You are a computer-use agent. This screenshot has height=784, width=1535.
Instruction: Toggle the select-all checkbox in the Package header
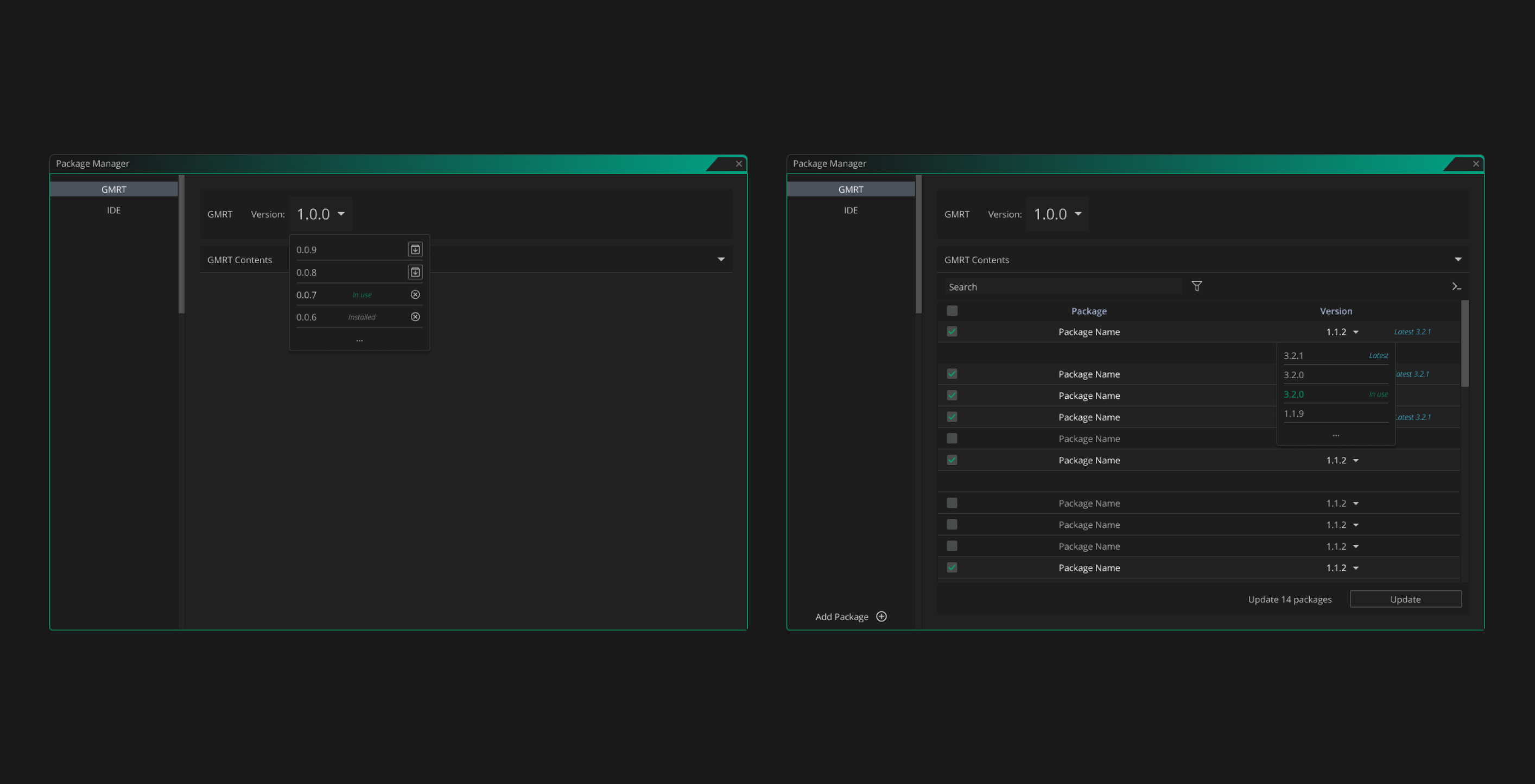click(x=952, y=311)
